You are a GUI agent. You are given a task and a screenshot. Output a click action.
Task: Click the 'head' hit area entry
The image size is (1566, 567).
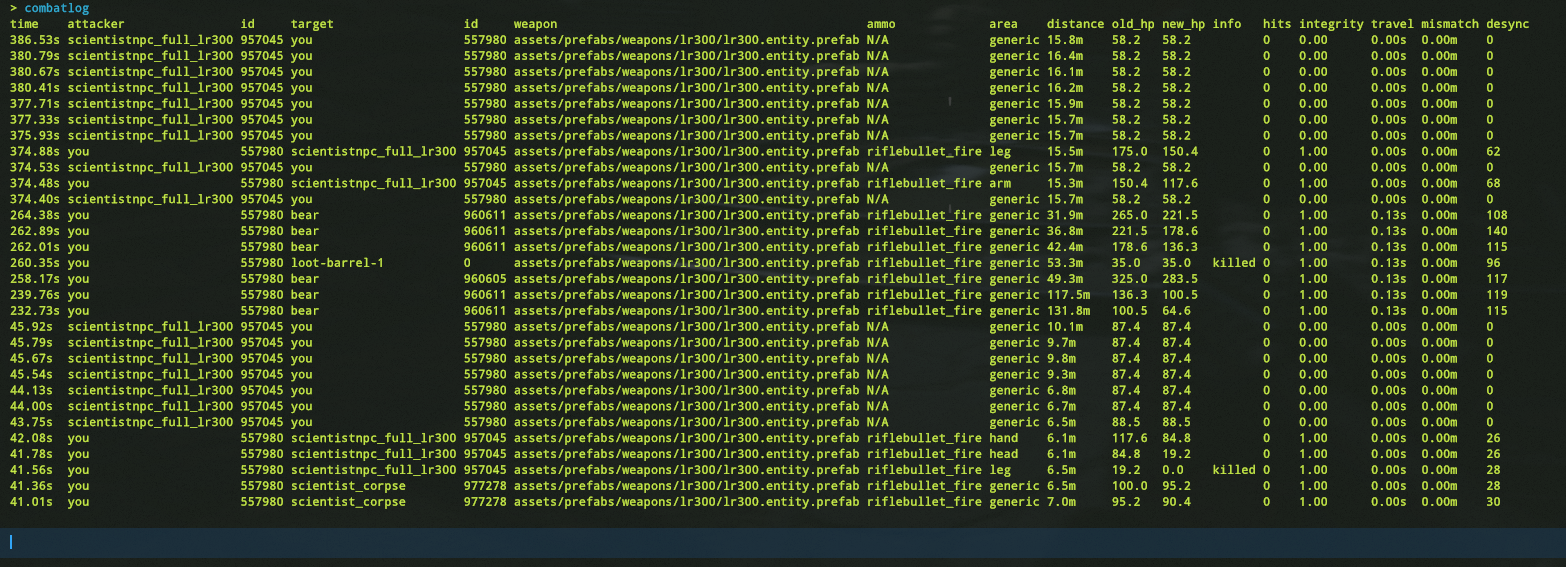[x=1003, y=454]
